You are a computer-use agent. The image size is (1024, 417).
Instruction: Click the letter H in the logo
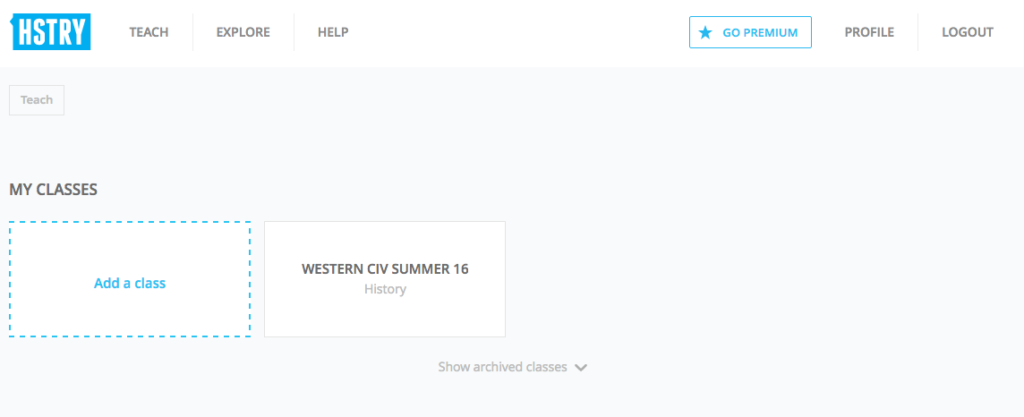[x=22, y=32]
